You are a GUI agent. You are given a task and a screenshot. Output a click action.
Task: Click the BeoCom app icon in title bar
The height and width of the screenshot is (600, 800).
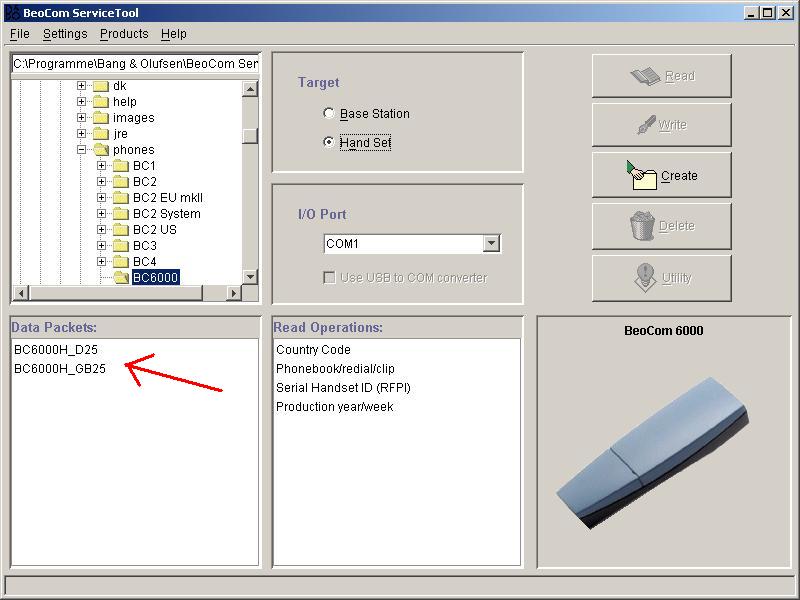[x=12, y=13]
